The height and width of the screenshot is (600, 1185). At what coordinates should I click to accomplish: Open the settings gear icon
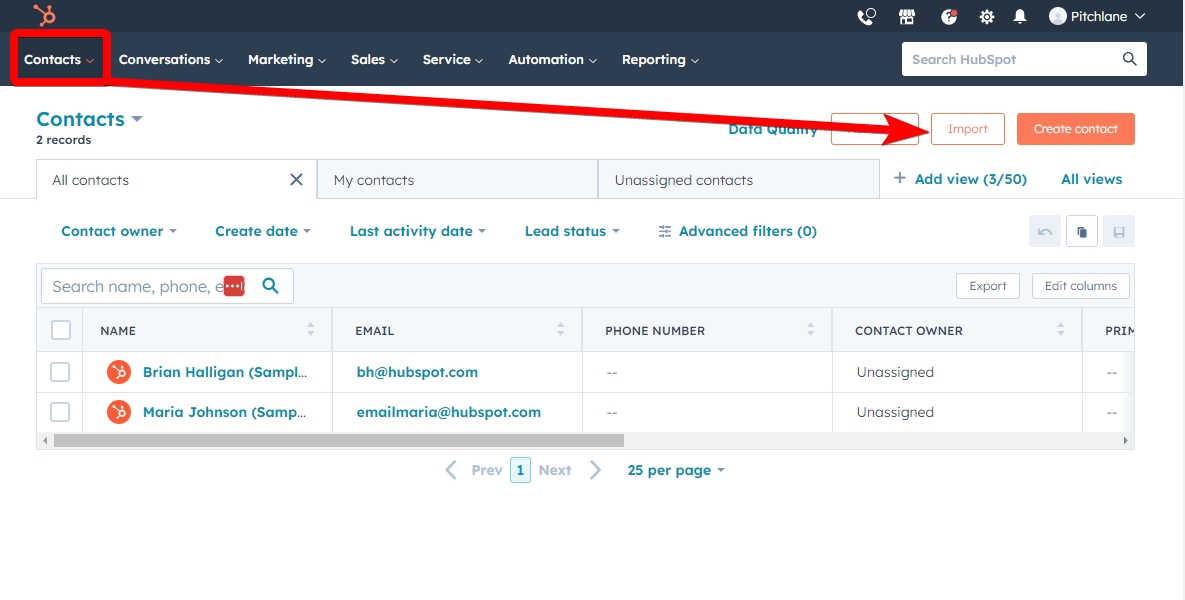(987, 16)
